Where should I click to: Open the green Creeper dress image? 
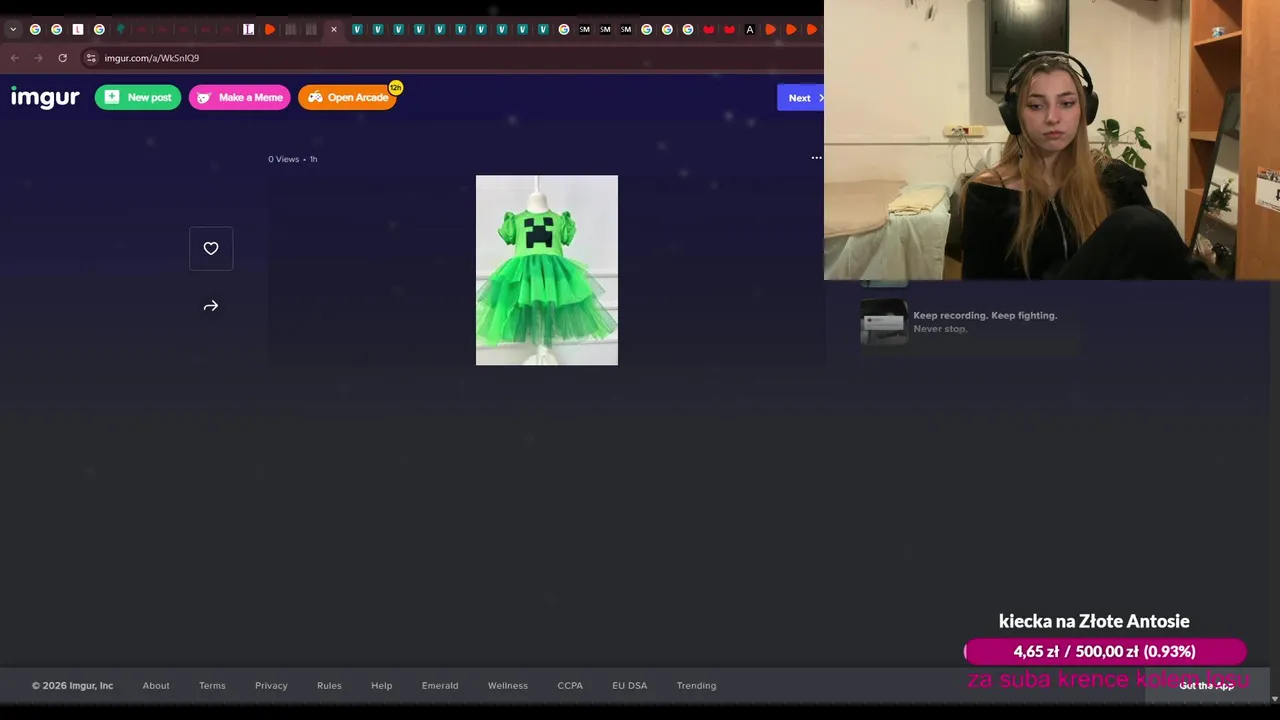547,270
